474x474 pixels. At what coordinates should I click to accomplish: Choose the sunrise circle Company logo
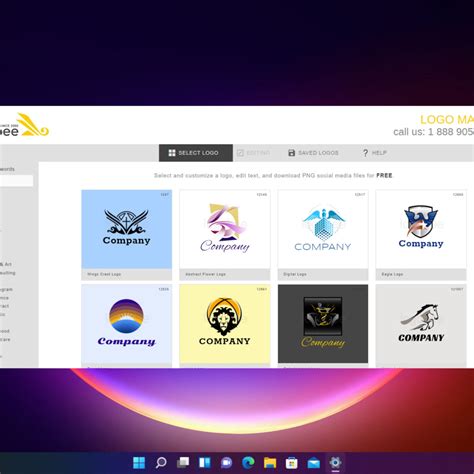pyautogui.click(x=127, y=324)
